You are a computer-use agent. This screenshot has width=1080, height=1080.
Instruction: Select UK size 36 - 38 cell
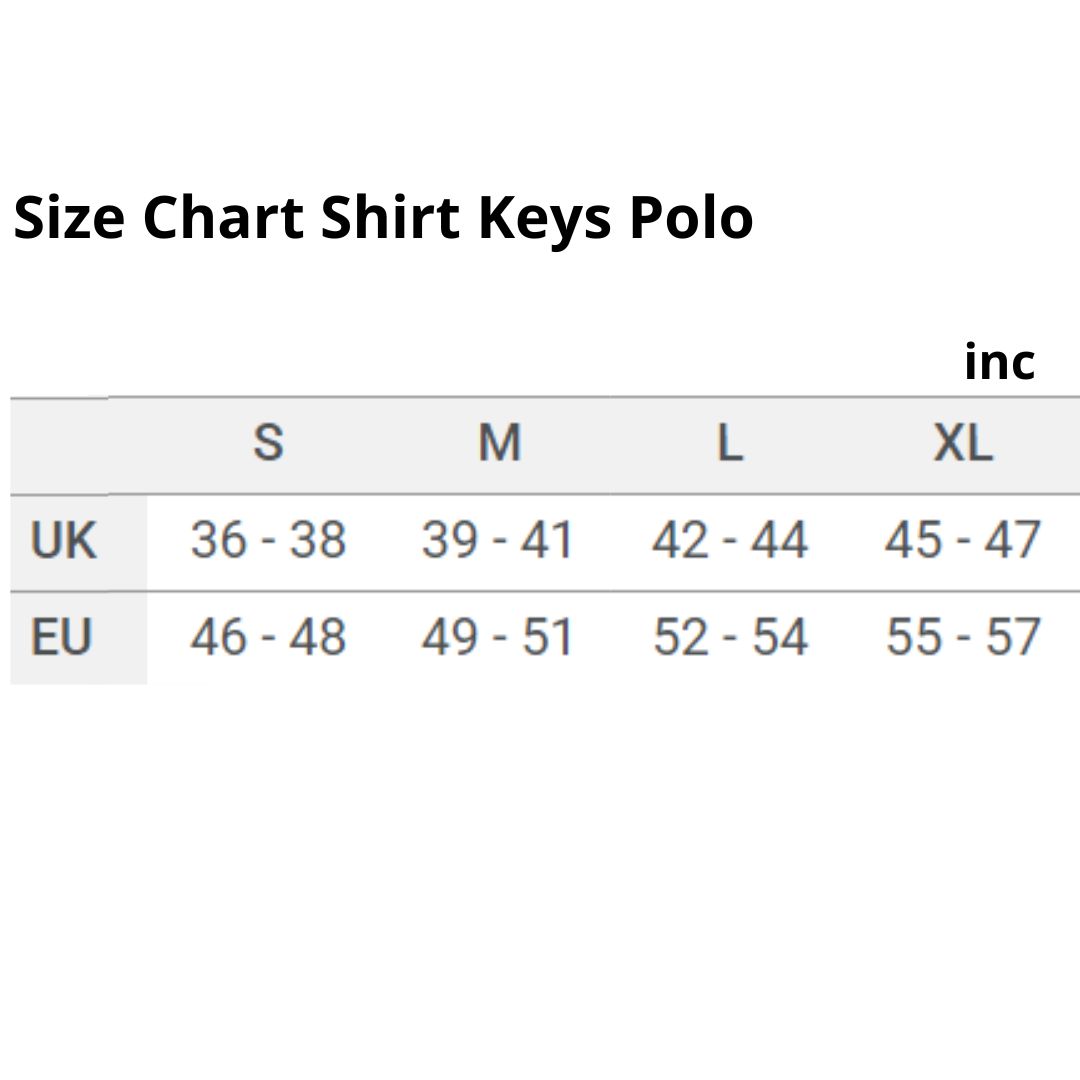(268, 539)
